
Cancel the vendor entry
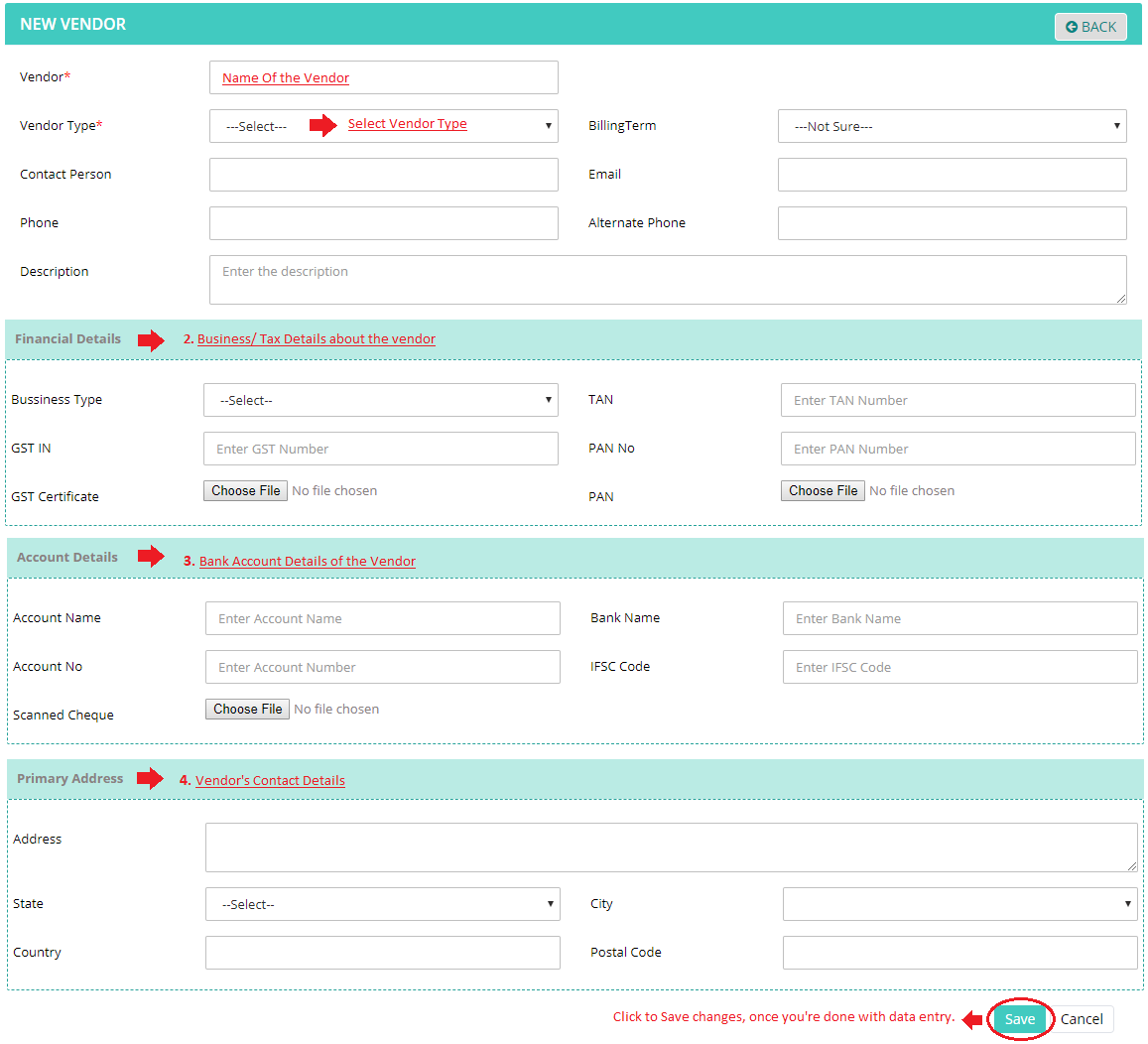tap(1082, 1019)
